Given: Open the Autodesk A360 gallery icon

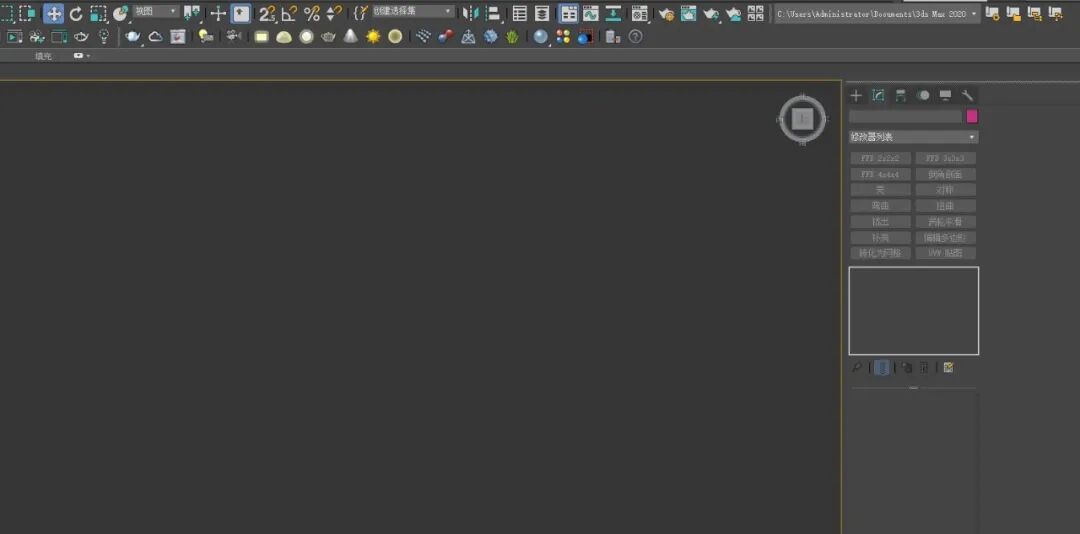Looking at the screenshot, I should tap(756, 13).
